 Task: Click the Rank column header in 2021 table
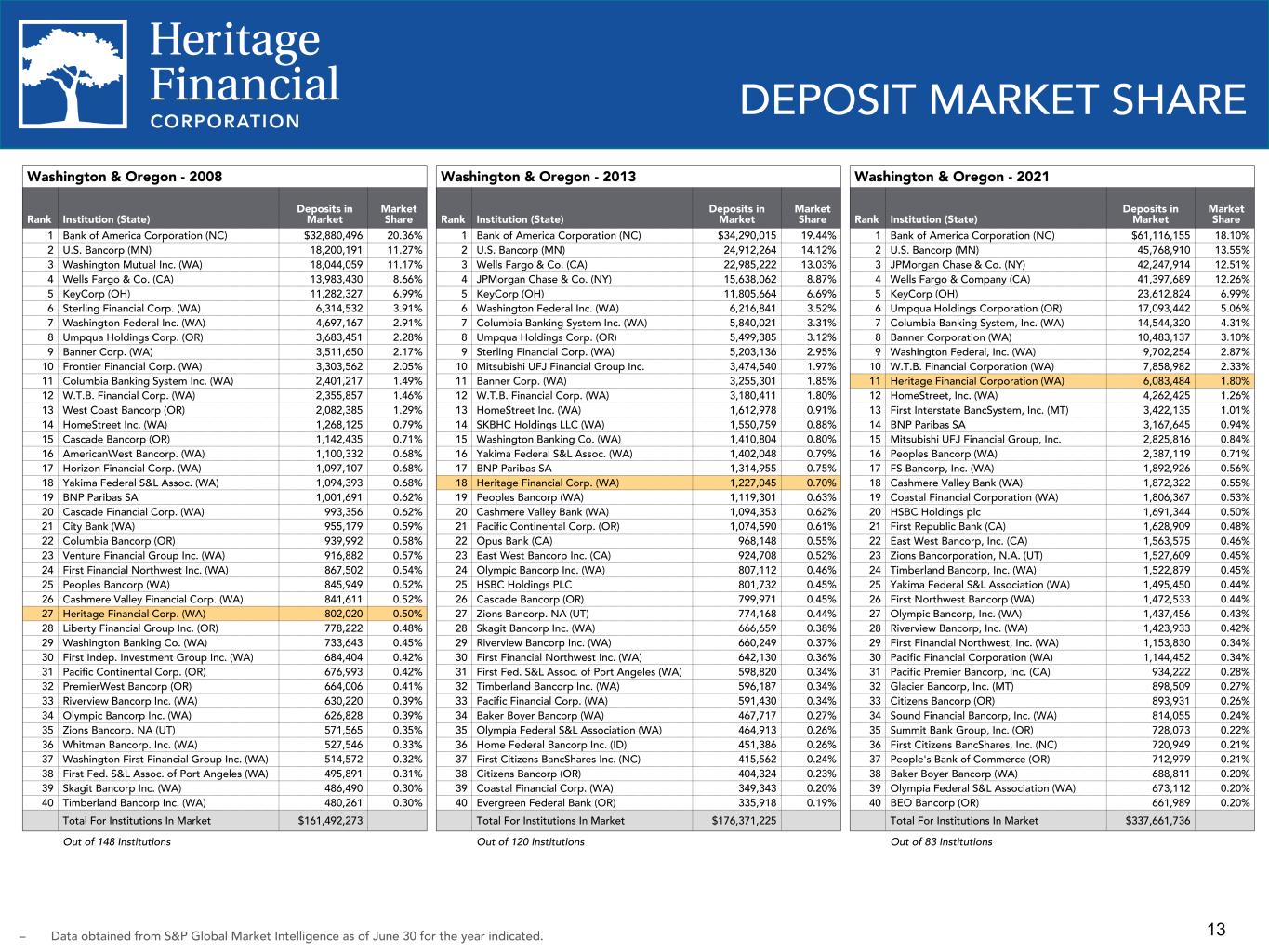click(866, 220)
